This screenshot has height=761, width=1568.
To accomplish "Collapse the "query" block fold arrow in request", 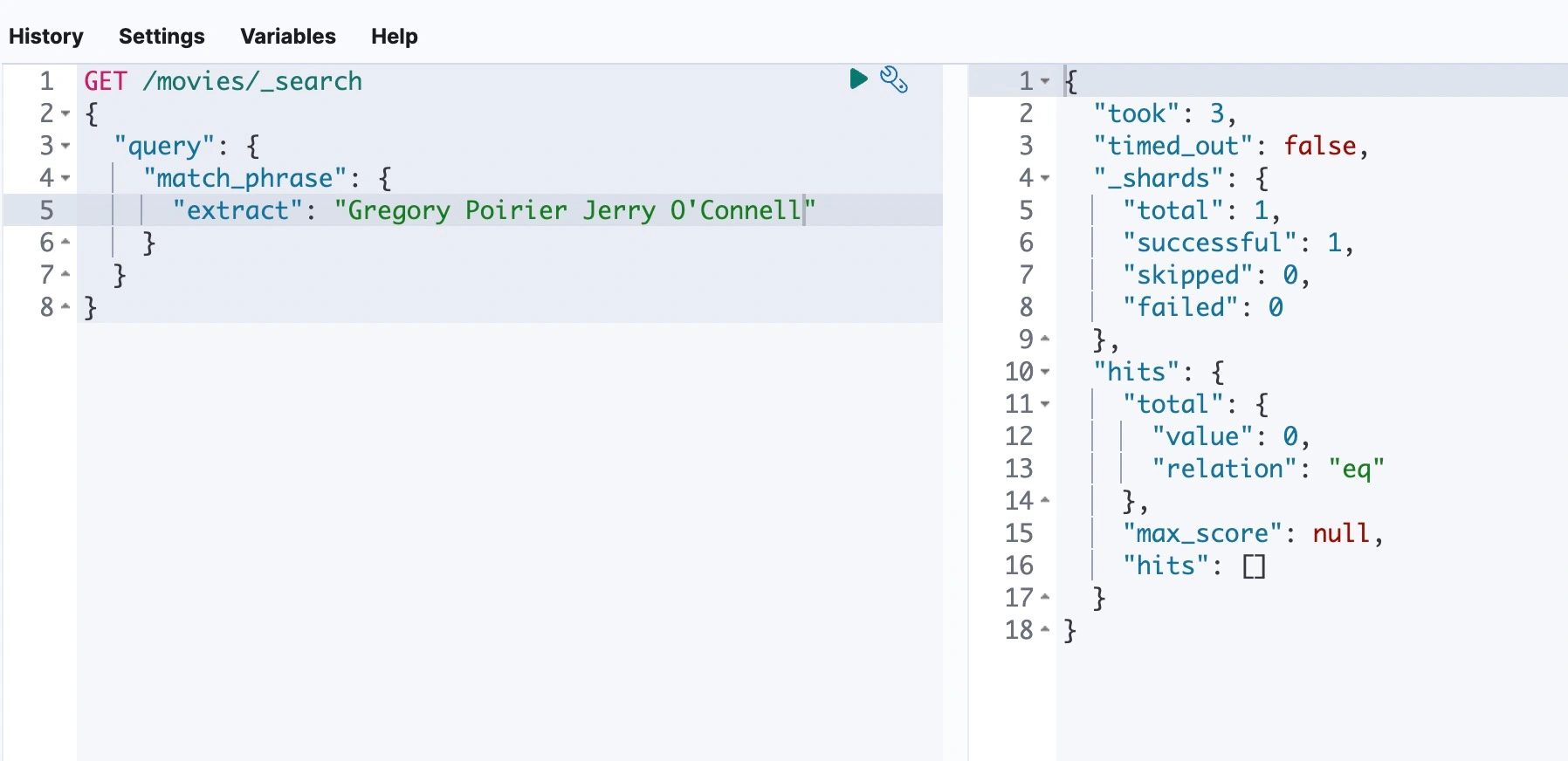I will coord(65,146).
